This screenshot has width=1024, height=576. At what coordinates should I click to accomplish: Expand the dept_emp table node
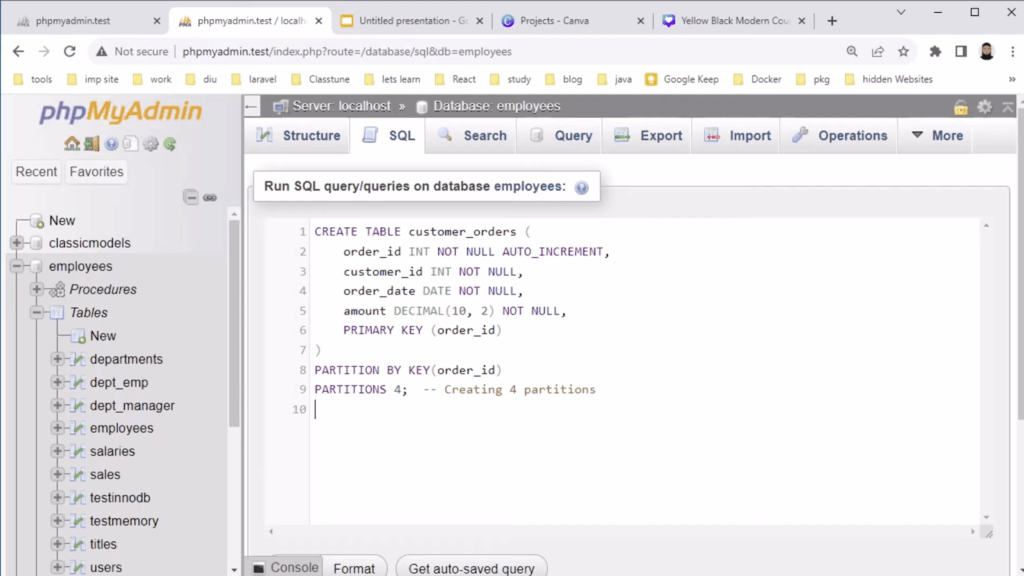[57, 382]
